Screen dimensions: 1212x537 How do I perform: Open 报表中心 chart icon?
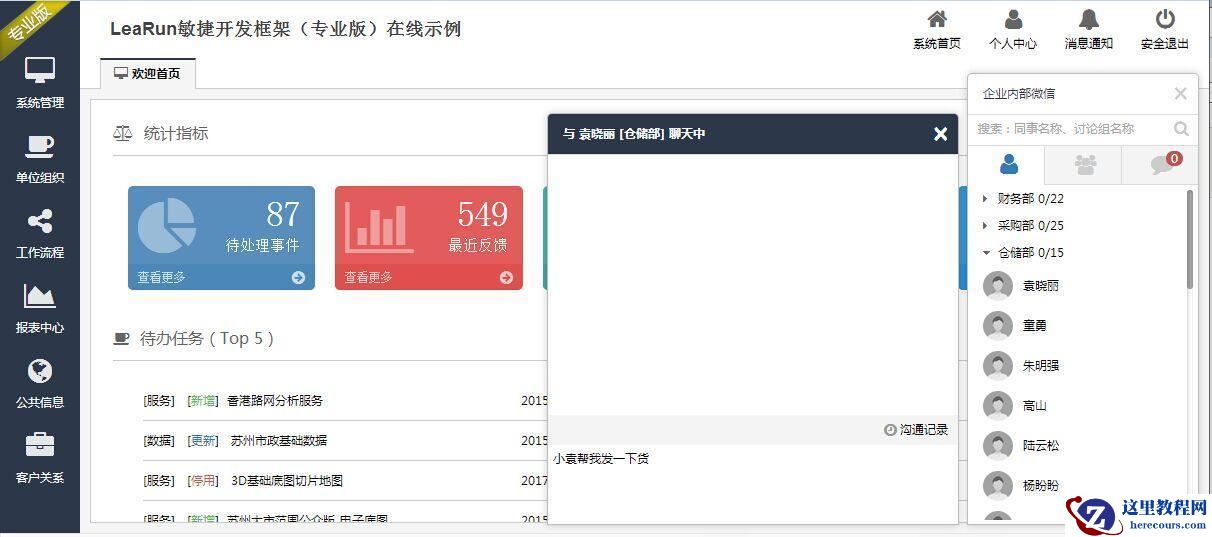(x=40, y=296)
